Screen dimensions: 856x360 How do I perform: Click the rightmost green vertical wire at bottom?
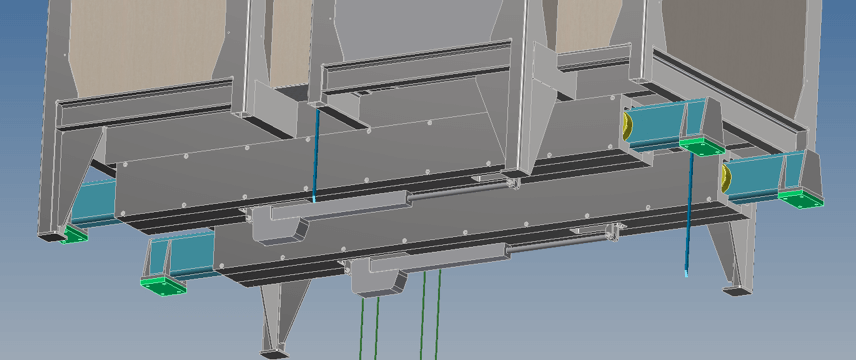[x=438, y=315]
